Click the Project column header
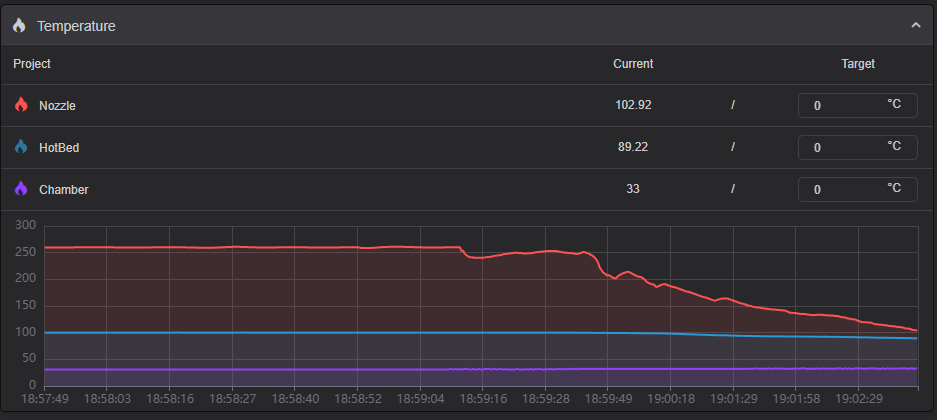Screen dimensions: 937x420 point(32,64)
